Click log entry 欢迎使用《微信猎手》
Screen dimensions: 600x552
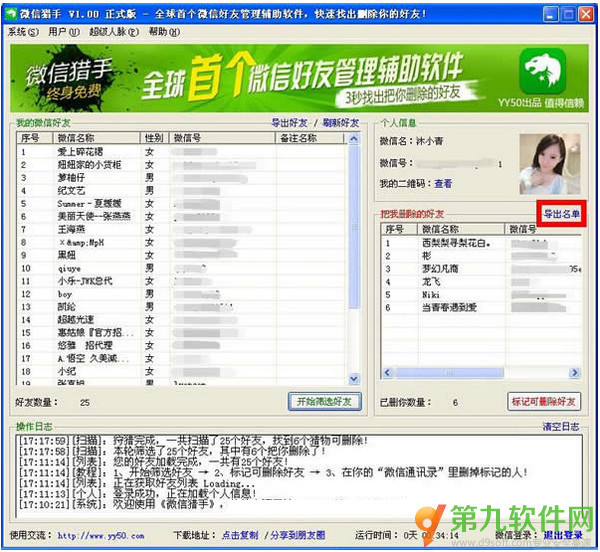(121, 504)
